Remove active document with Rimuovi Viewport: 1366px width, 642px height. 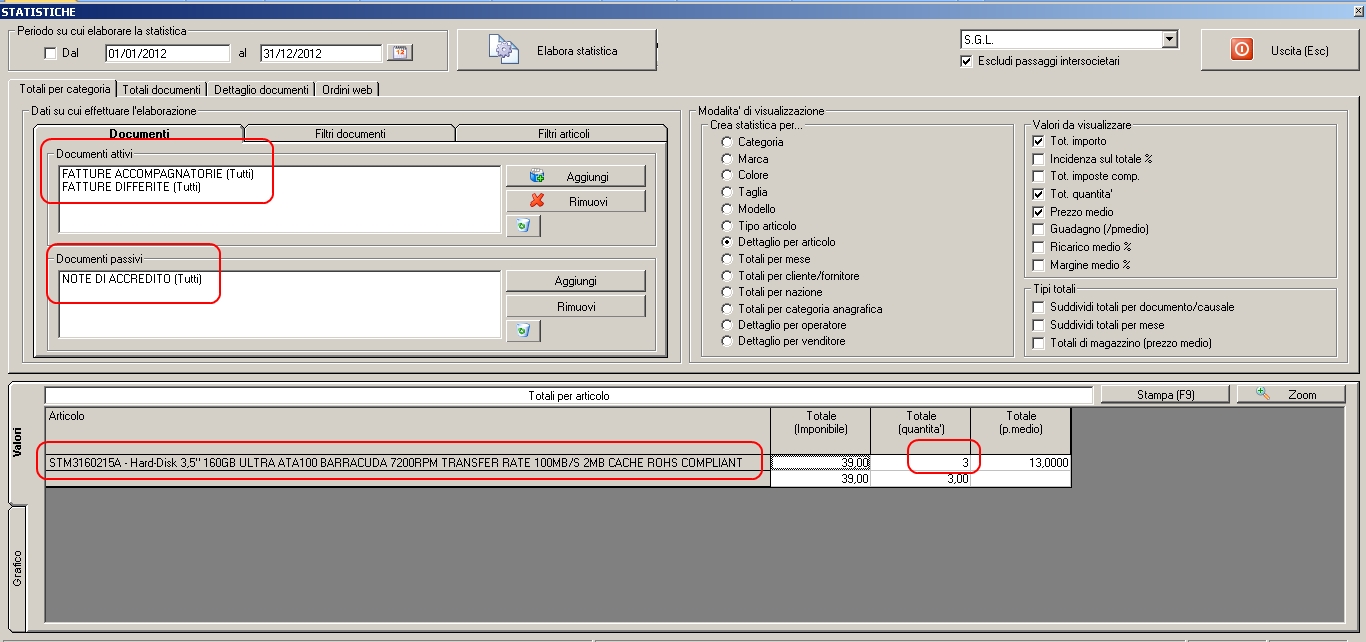coord(576,201)
